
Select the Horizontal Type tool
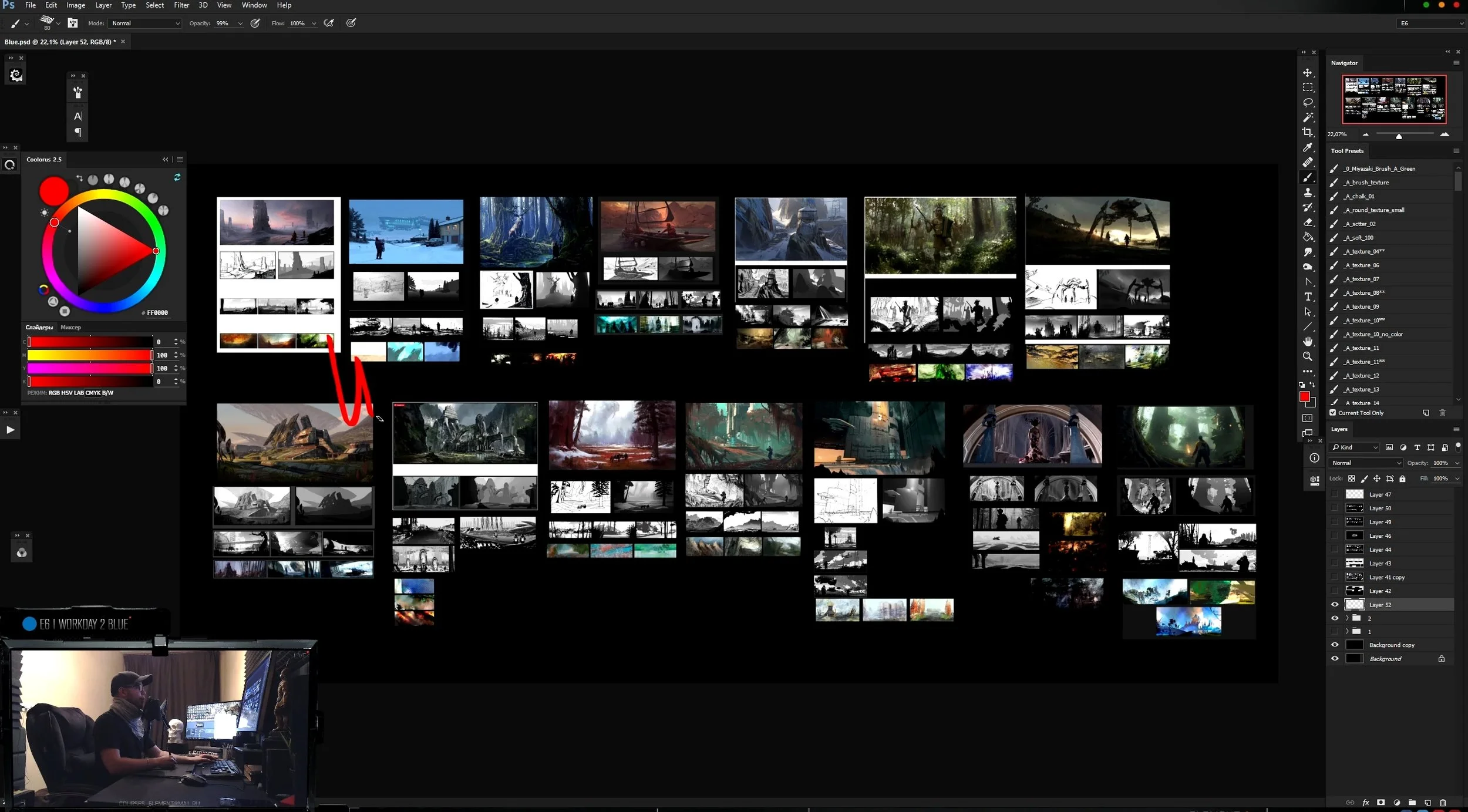[1308, 297]
